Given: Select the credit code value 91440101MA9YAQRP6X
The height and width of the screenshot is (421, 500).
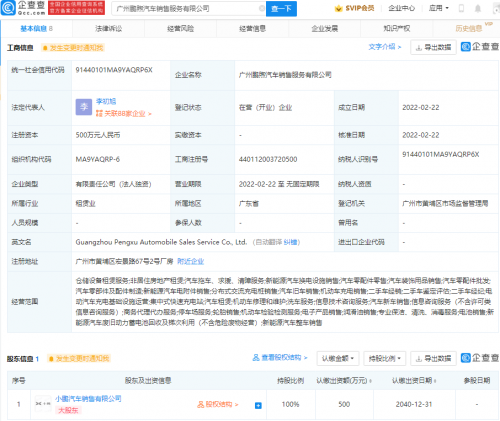Looking at the screenshot, I should coord(114,70).
